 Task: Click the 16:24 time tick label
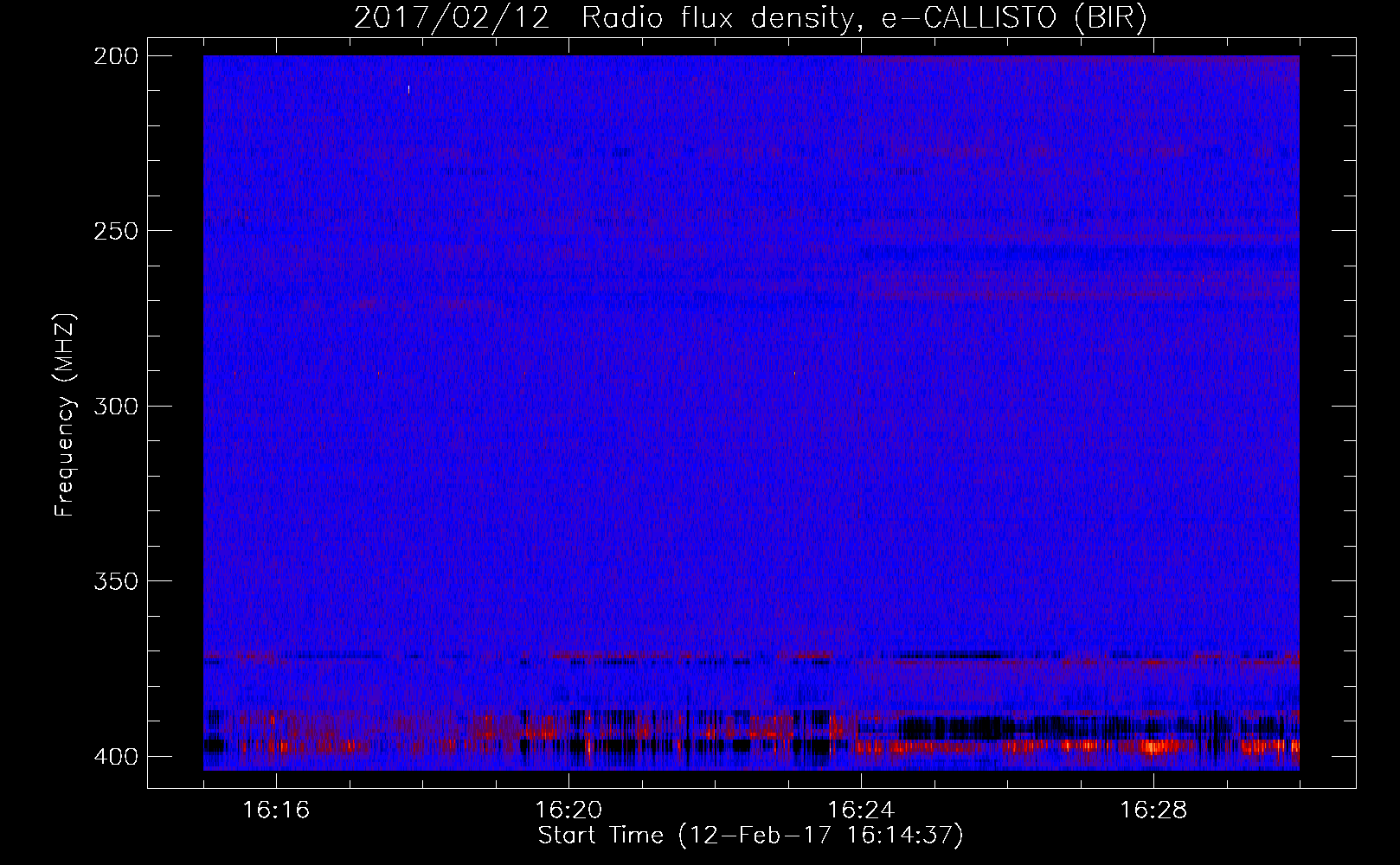pos(861,810)
